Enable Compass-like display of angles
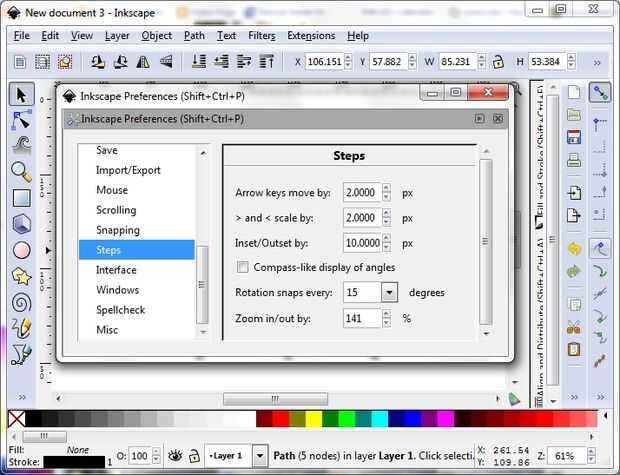The height and width of the screenshot is (475, 620). (243, 267)
